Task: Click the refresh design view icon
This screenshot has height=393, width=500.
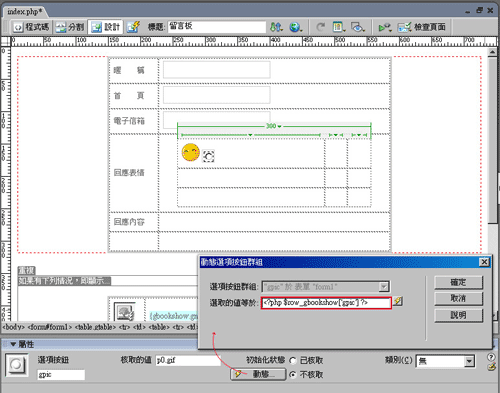Action: pyautogui.click(x=321, y=27)
